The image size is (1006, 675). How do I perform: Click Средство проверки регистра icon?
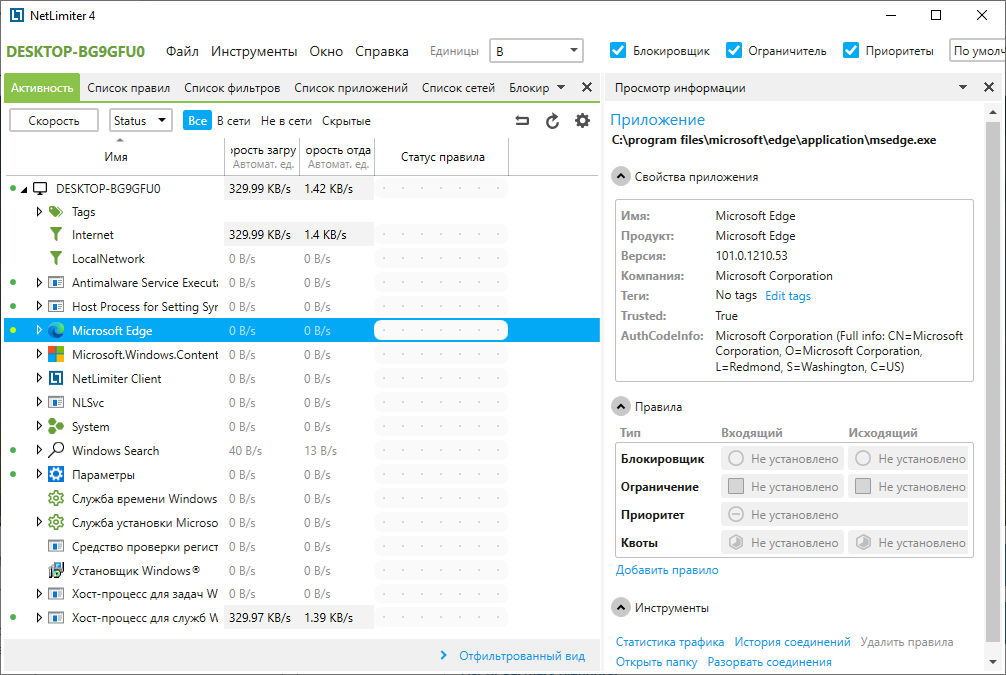point(56,547)
